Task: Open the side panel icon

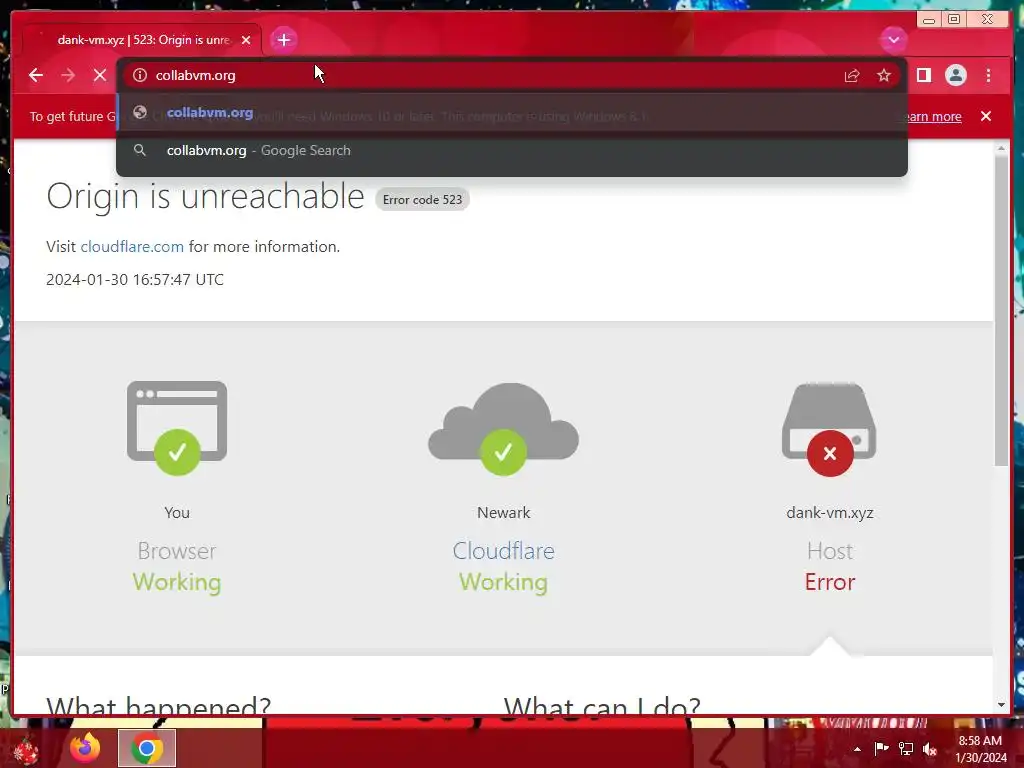Action: (923, 75)
